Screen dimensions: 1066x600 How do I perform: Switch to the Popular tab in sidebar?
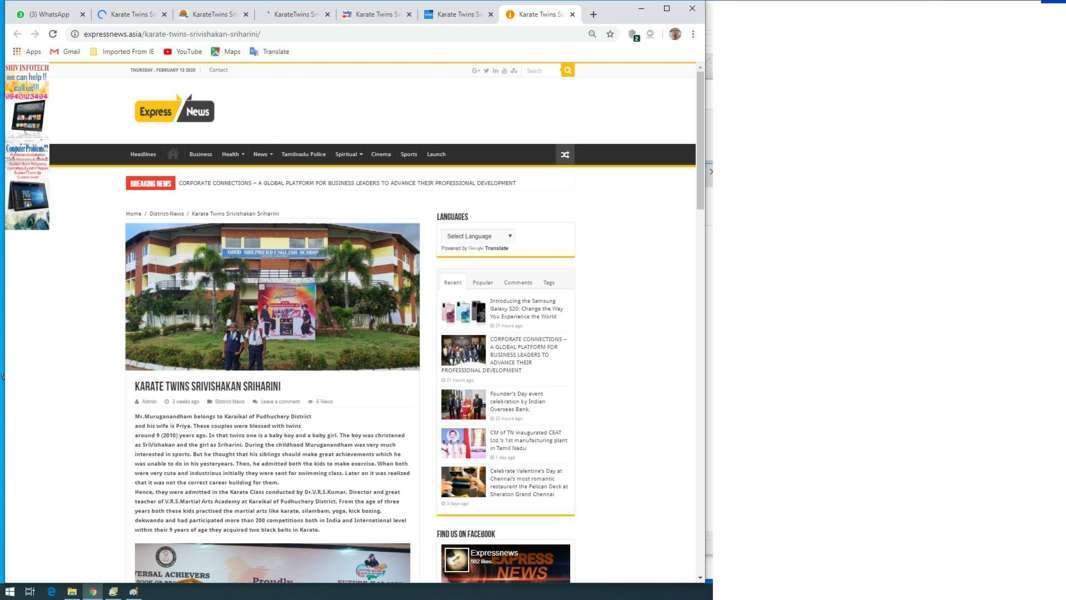[x=482, y=282]
